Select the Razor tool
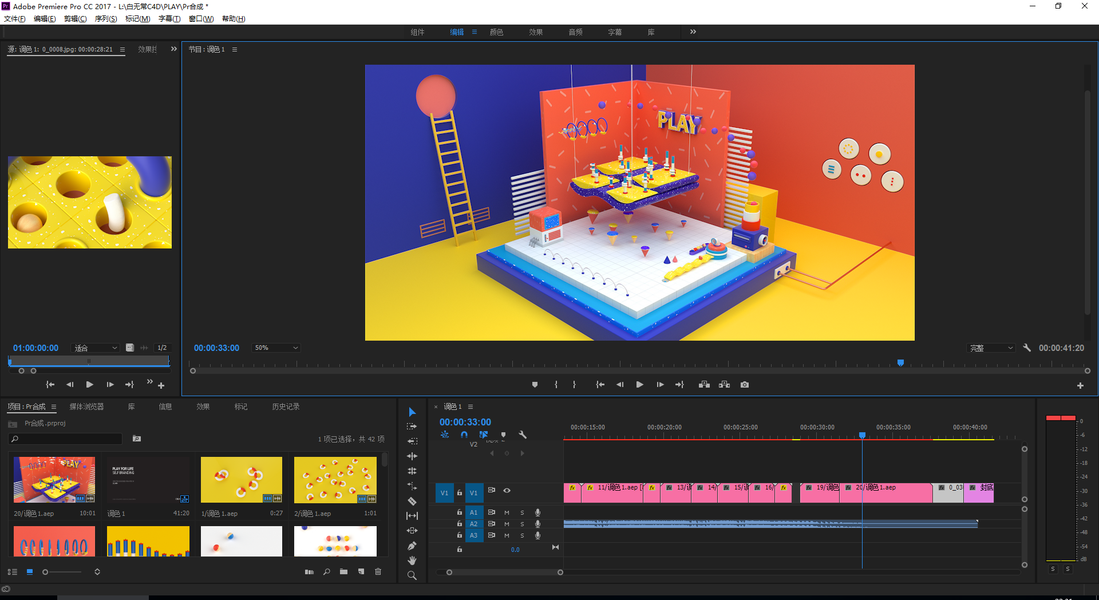 (x=411, y=500)
